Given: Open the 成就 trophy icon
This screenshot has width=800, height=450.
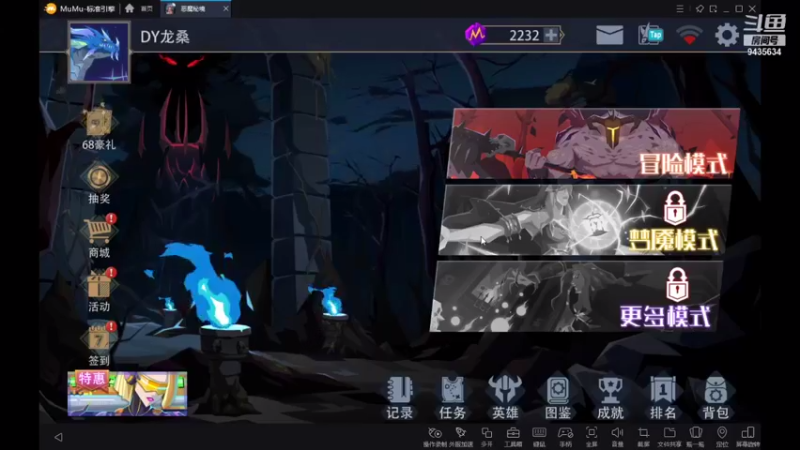Looking at the screenshot, I should (610, 397).
